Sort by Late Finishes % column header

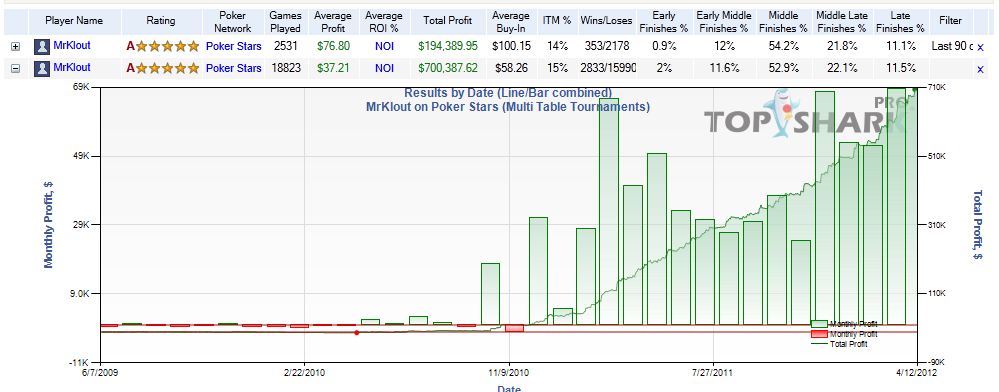[900, 21]
